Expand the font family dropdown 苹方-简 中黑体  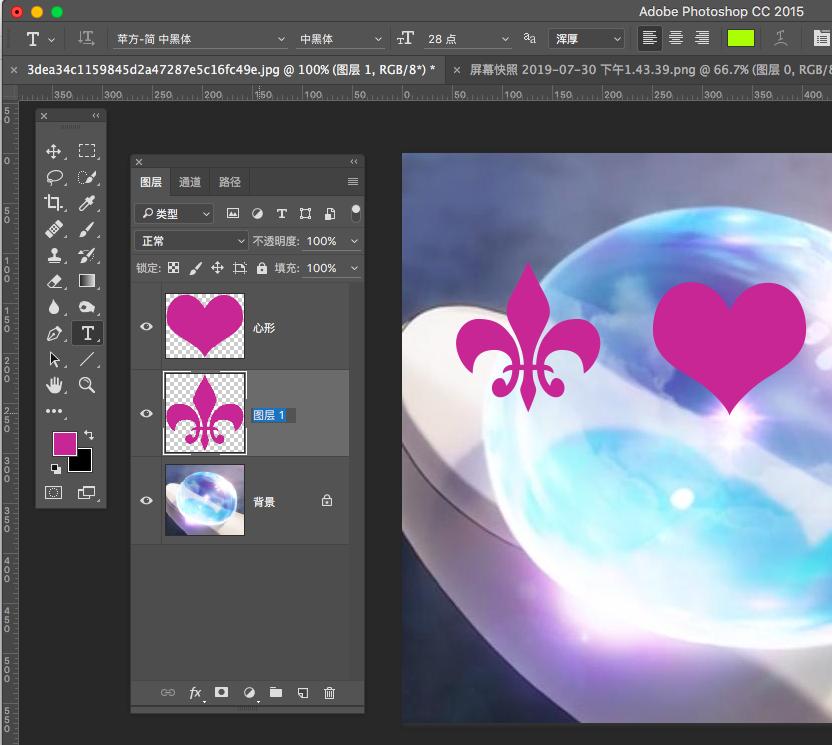coord(198,39)
